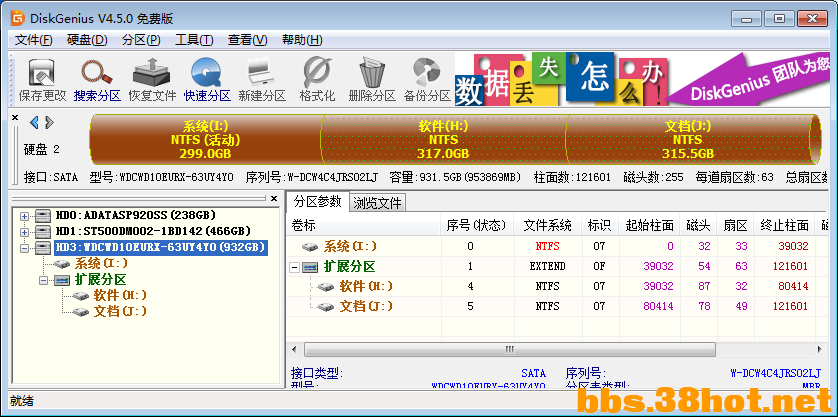Select 系统(I:) label in left tree

coord(102,264)
